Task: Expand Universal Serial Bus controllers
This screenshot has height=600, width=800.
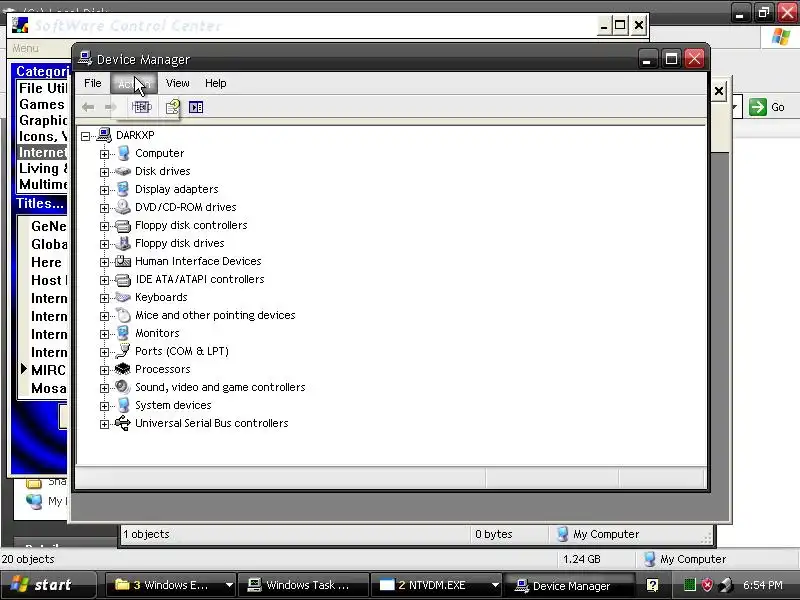Action: coord(104,424)
